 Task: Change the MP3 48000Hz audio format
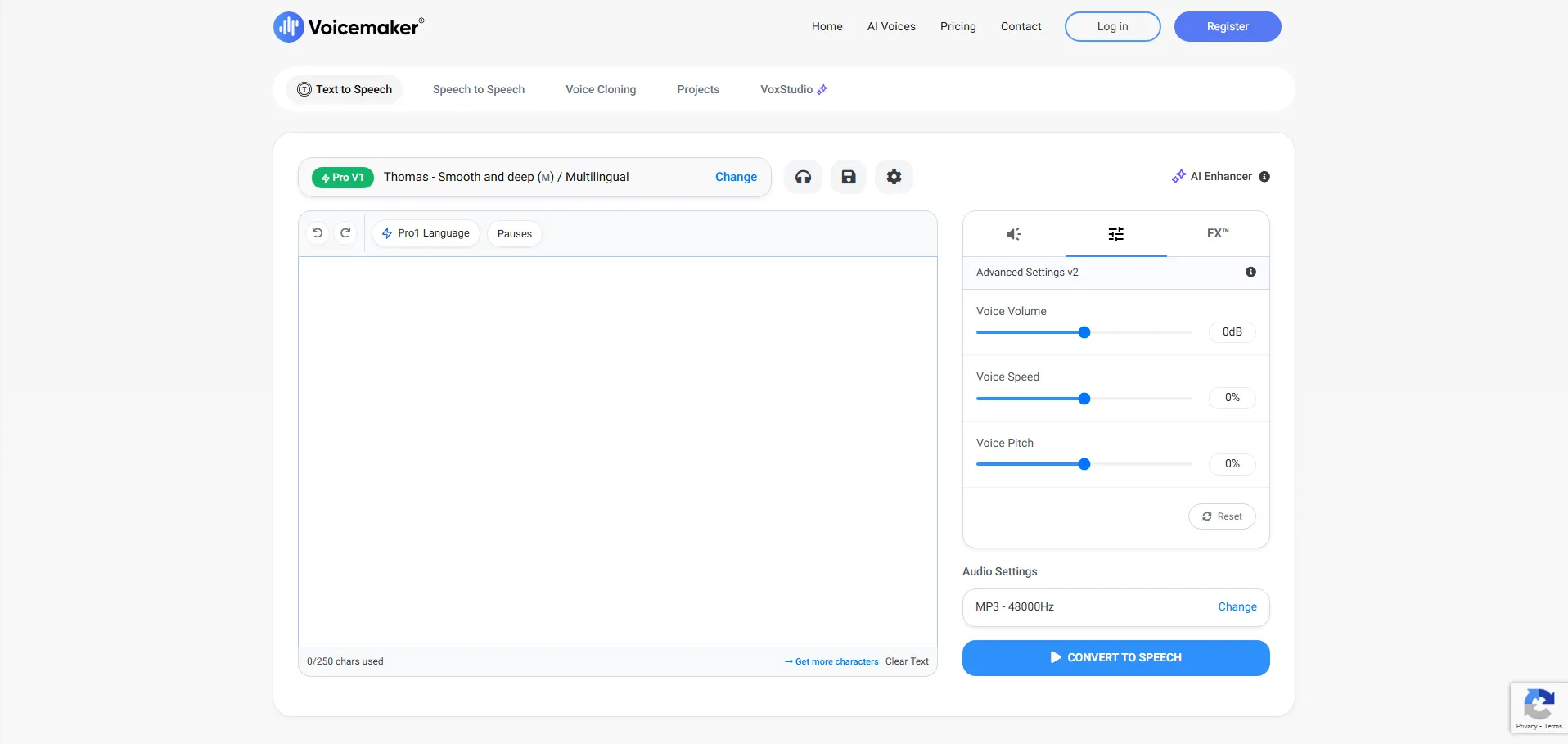coord(1237,606)
